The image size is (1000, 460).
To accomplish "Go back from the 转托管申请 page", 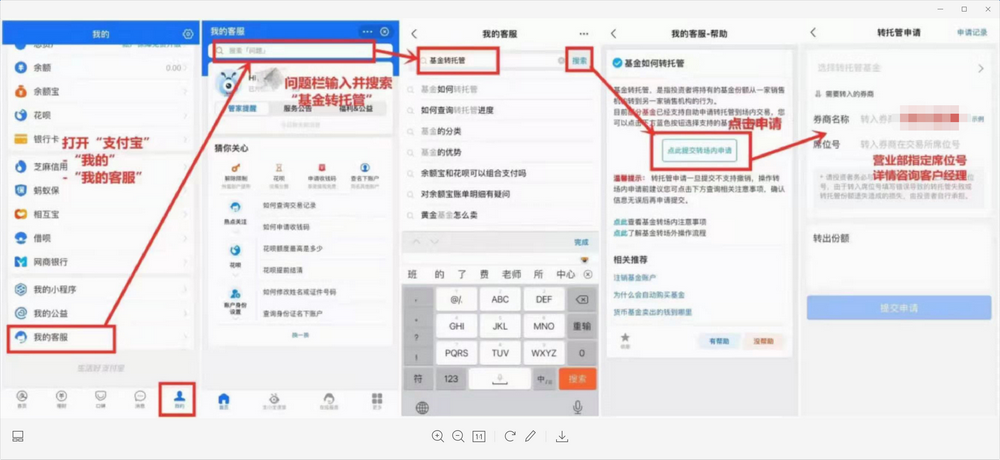I will pos(813,33).
